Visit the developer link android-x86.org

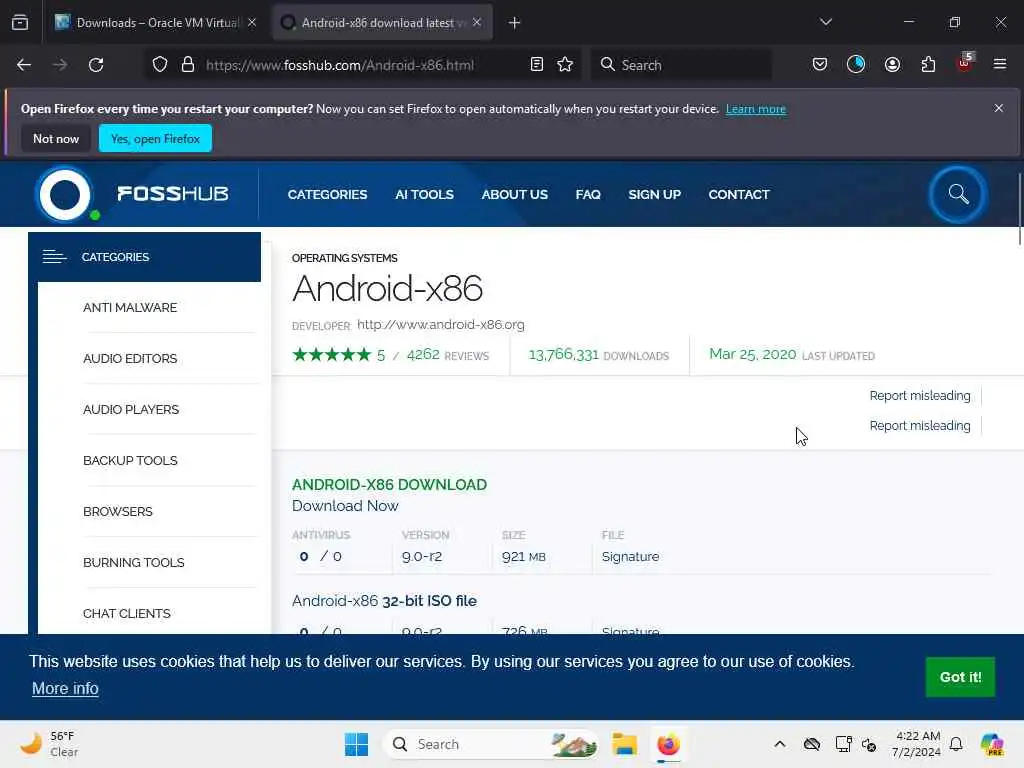pyautogui.click(x=441, y=325)
